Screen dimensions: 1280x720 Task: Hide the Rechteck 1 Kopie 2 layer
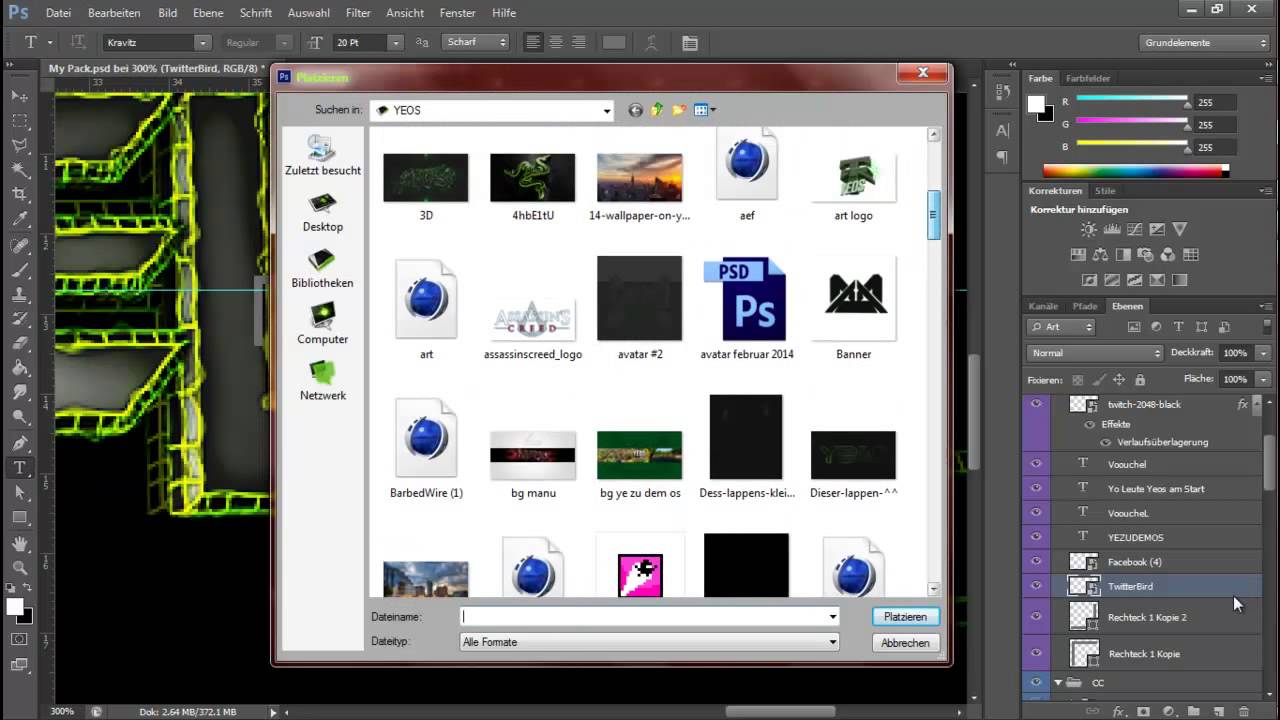[1036, 617]
